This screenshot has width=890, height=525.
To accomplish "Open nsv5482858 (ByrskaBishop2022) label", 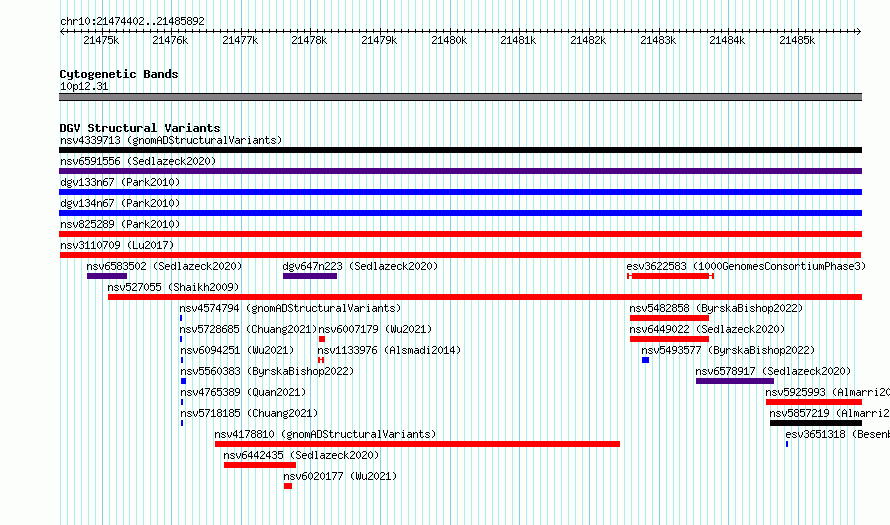I will click(x=716, y=308).
